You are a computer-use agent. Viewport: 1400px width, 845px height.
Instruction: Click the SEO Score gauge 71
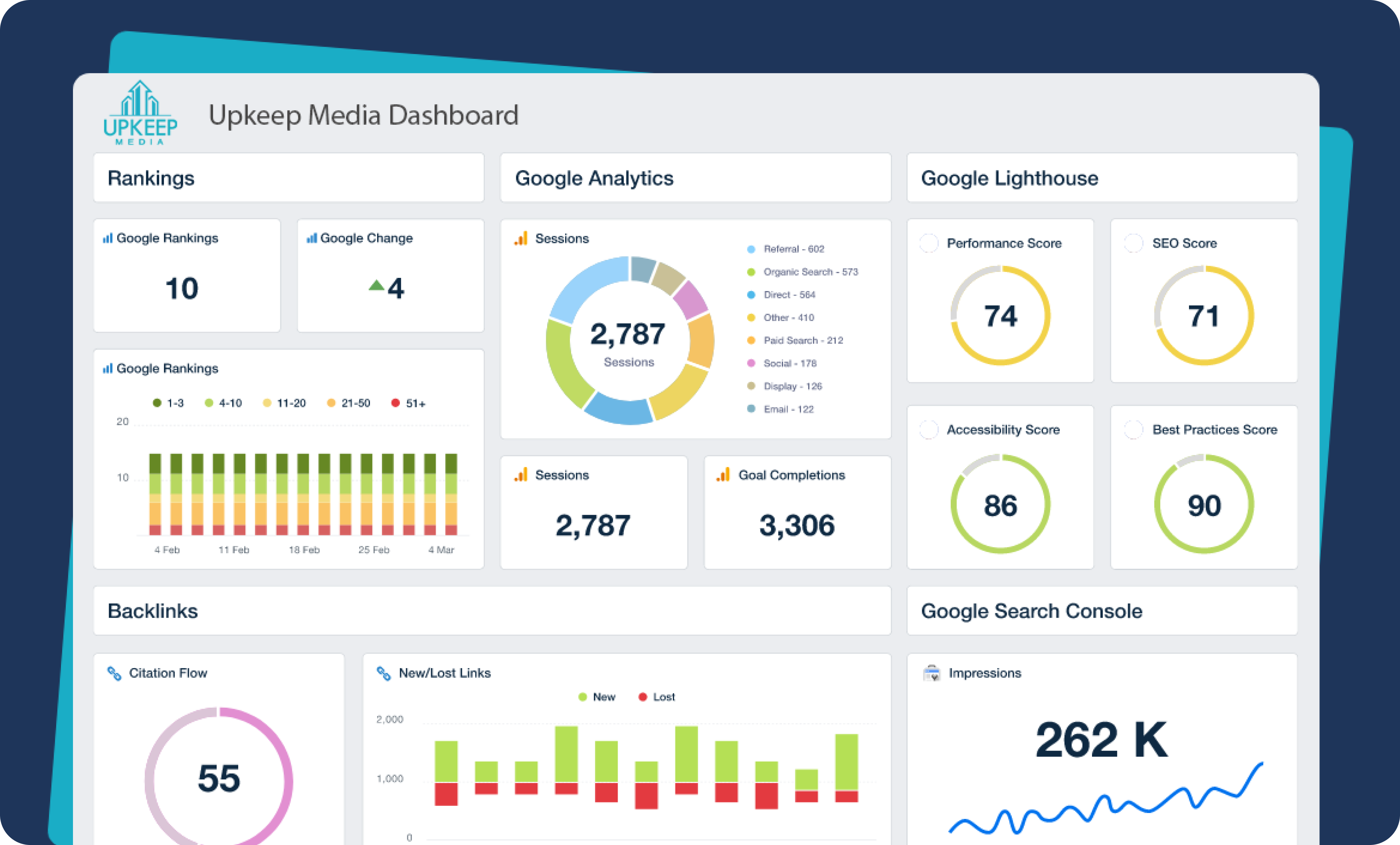[x=1204, y=316]
